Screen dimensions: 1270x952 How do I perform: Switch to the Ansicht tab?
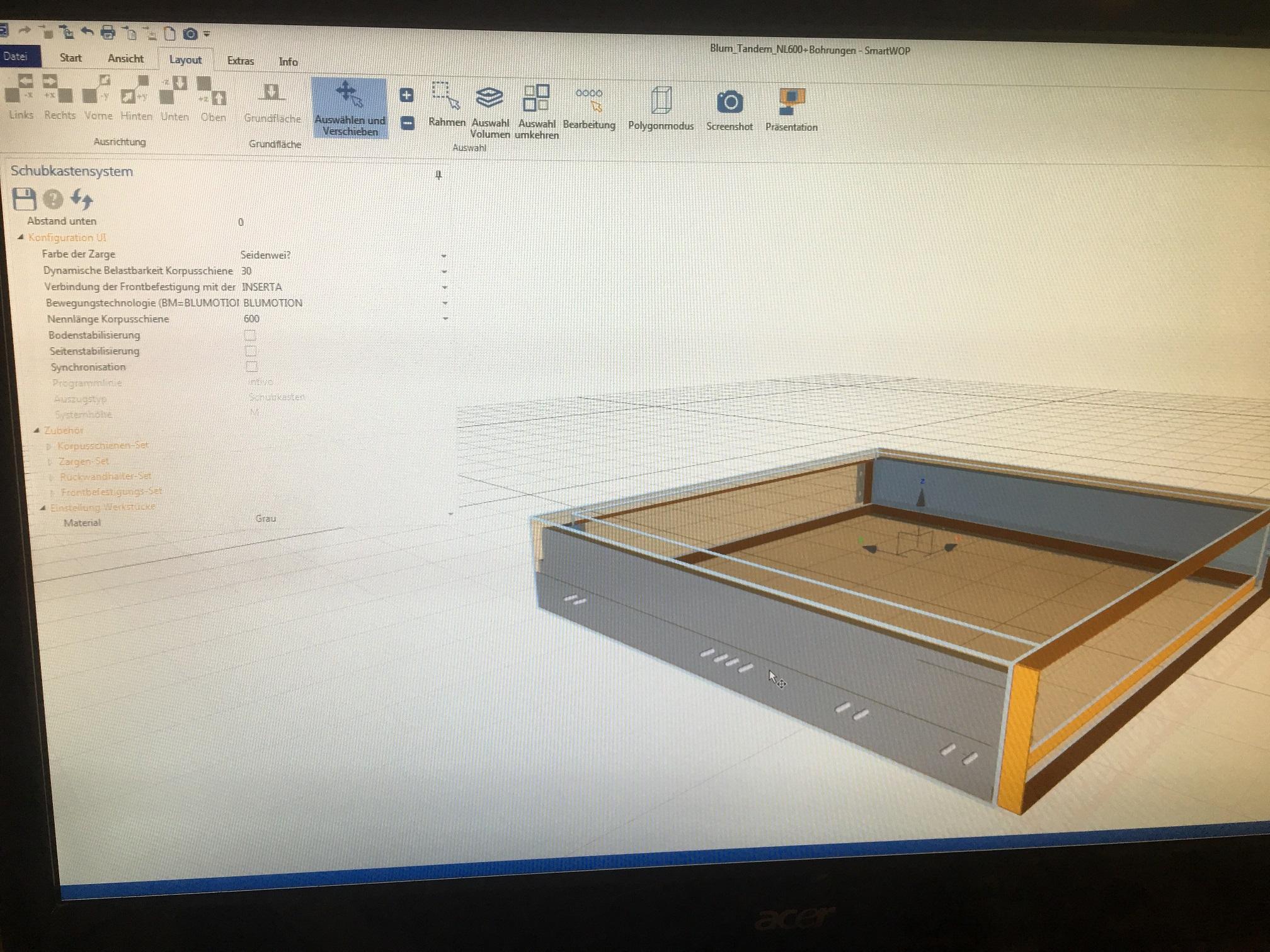point(125,59)
